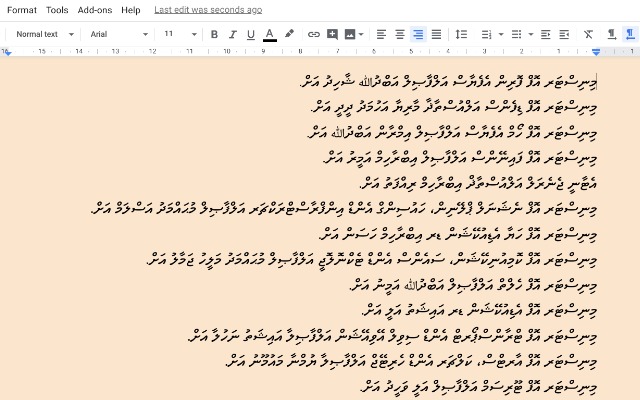Viewport: 640px width, 400px height.
Task: Open the Help menu
Action: point(131,10)
